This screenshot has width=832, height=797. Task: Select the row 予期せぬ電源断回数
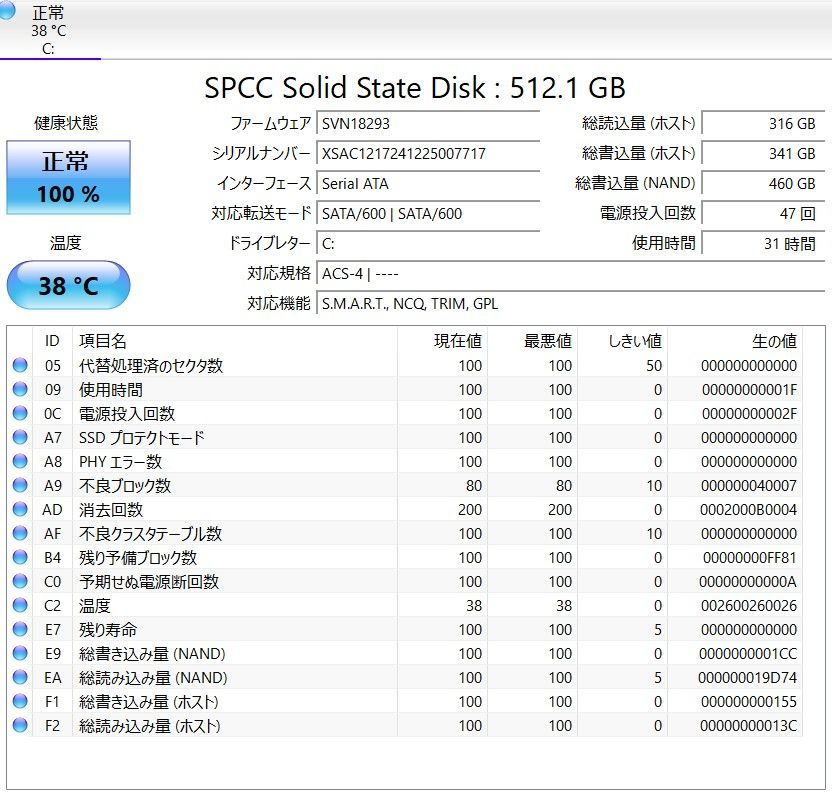coord(404,582)
